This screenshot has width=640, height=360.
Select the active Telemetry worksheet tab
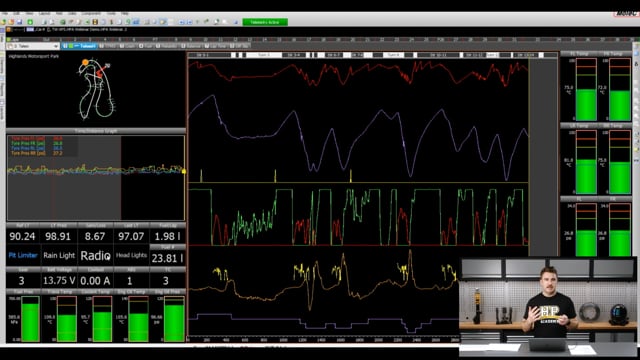coord(80,46)
